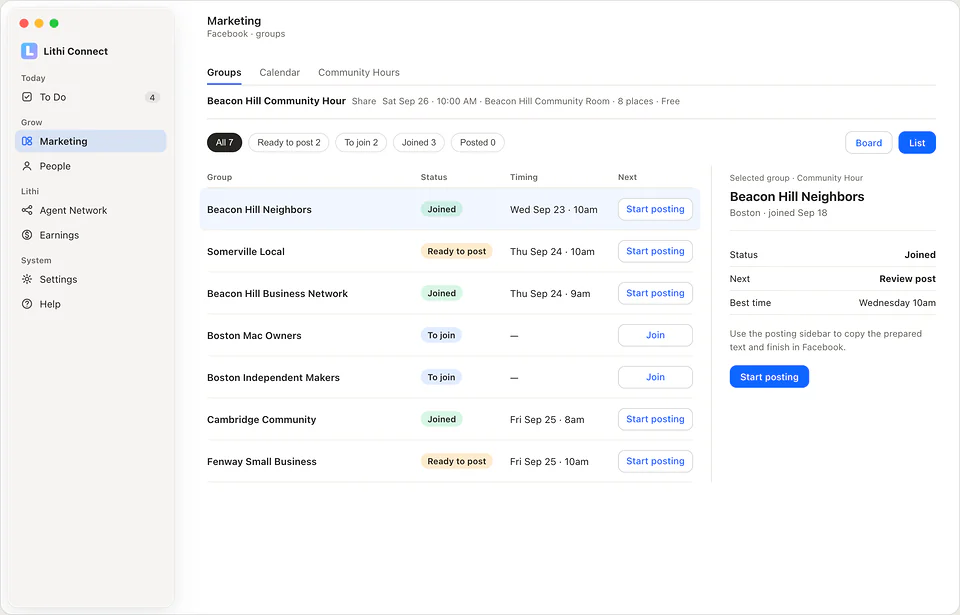960x615 pixels.
Task: Open Earnings in the sidebar
Action: click(x=91, y=235)
